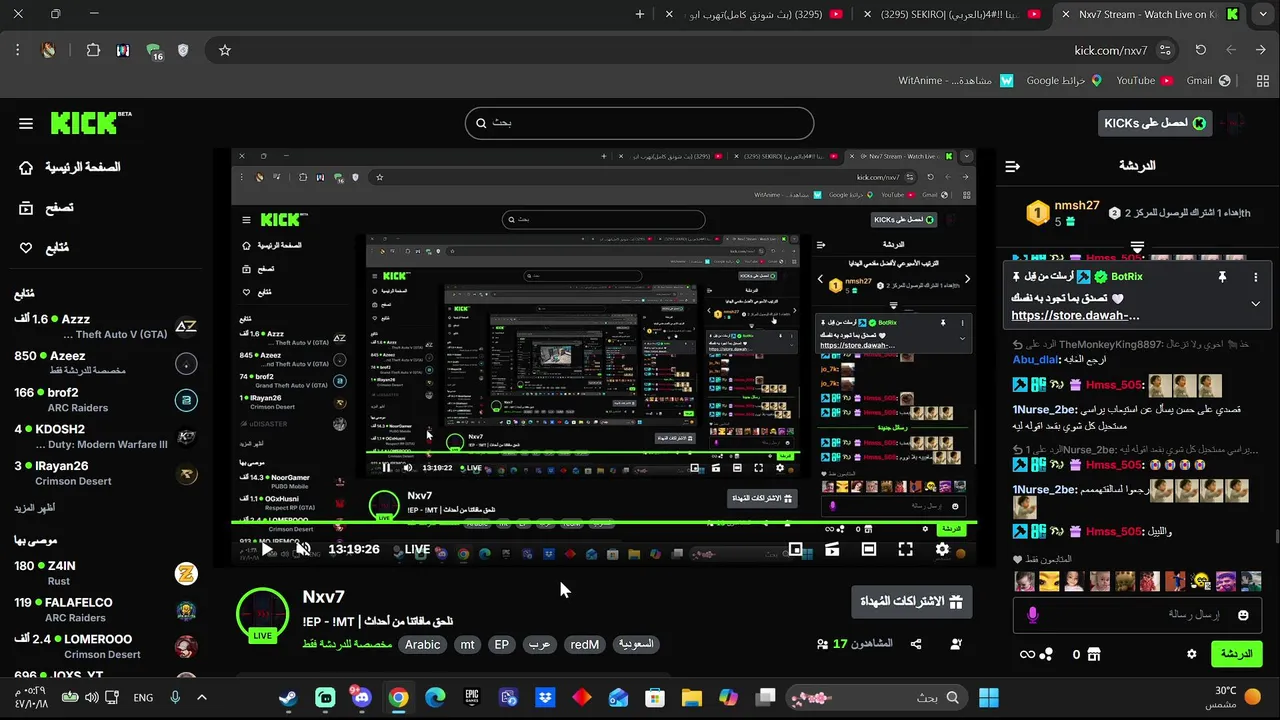Open a new browser tab

(640, 14)
